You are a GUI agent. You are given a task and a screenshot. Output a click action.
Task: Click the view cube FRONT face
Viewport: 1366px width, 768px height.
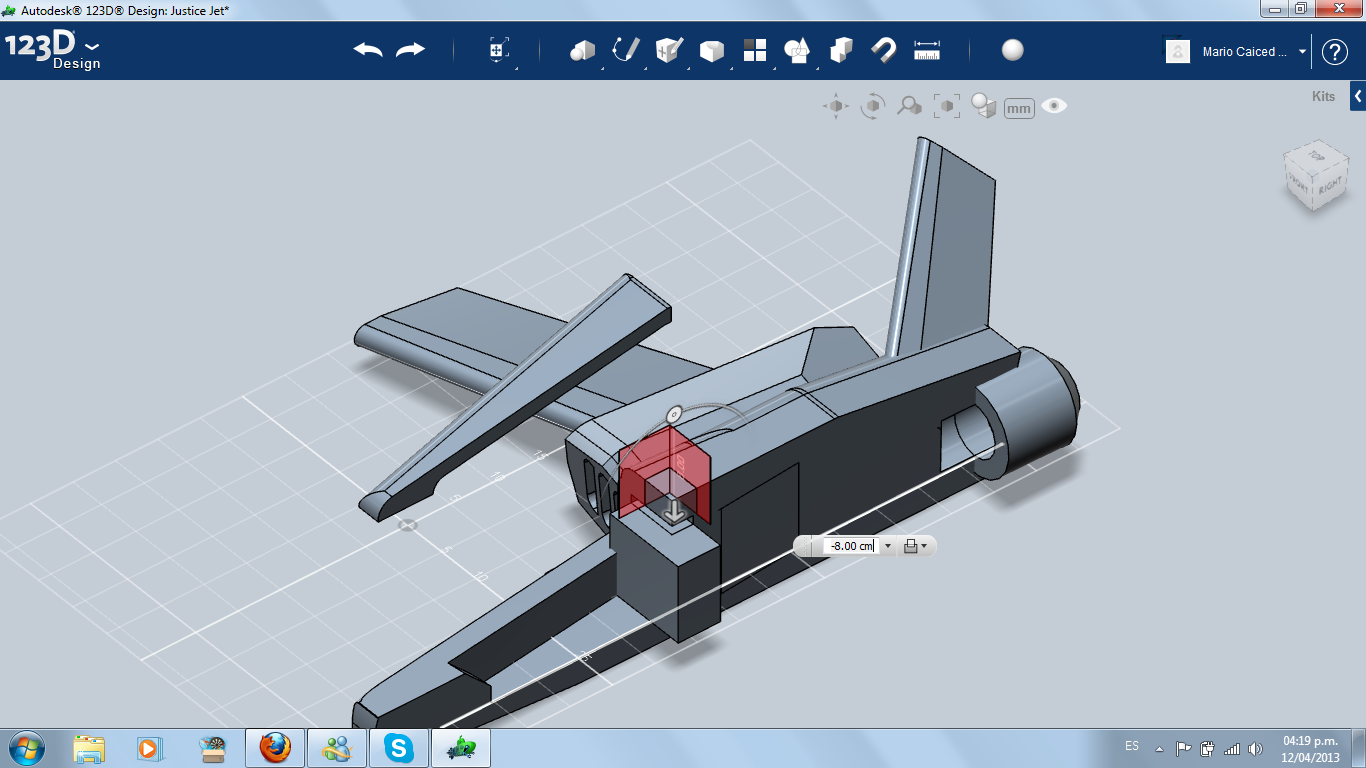click(1298, 182)
